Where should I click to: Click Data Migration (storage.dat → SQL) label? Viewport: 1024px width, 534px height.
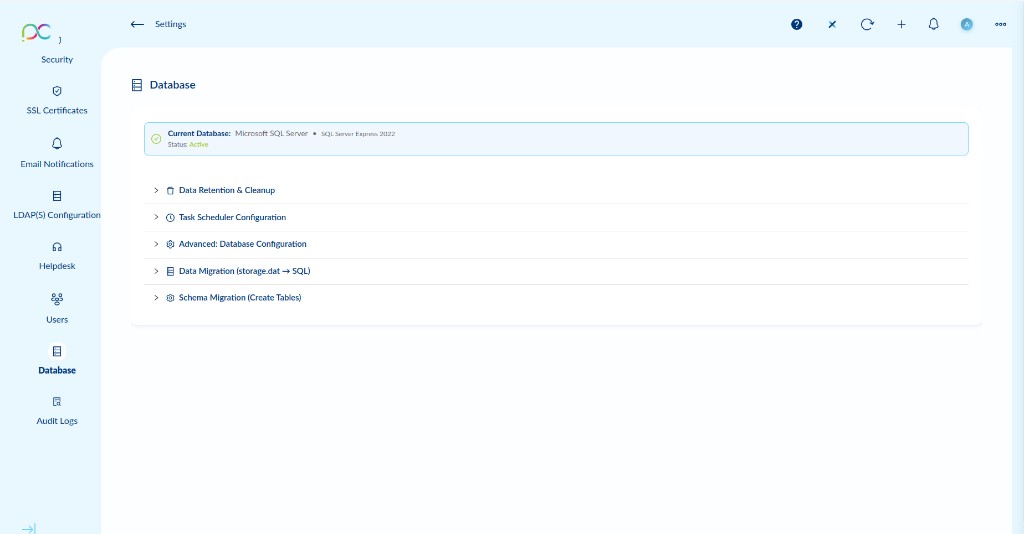[244, 271]
